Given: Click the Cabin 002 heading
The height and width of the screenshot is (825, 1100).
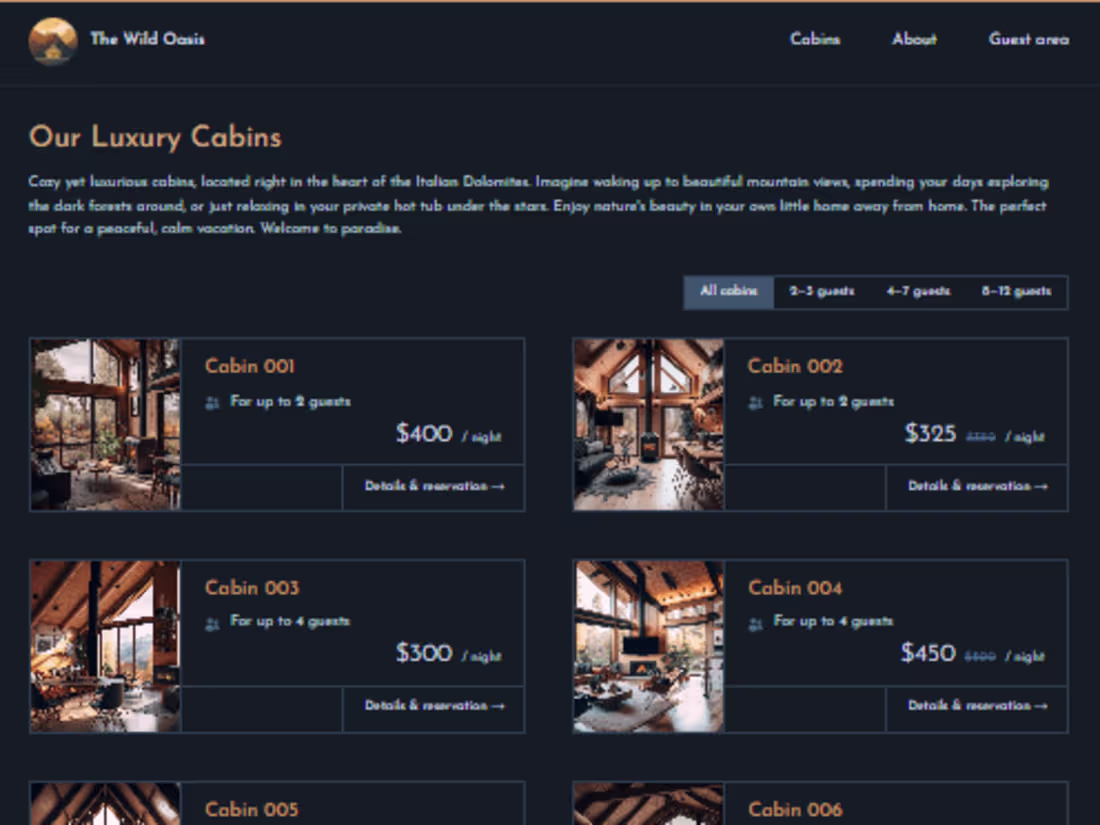Looking at the screenshot, I should 795,366.
